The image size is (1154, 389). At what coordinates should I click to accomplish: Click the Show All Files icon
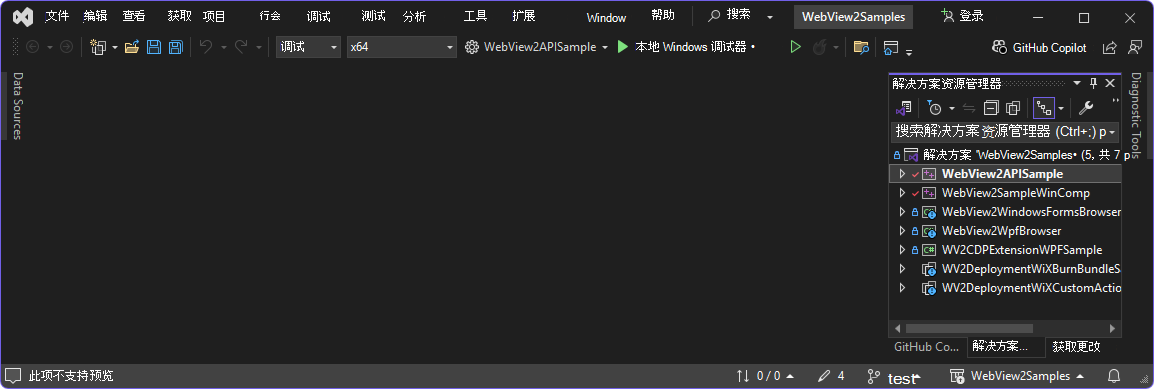pos(1013,108)
